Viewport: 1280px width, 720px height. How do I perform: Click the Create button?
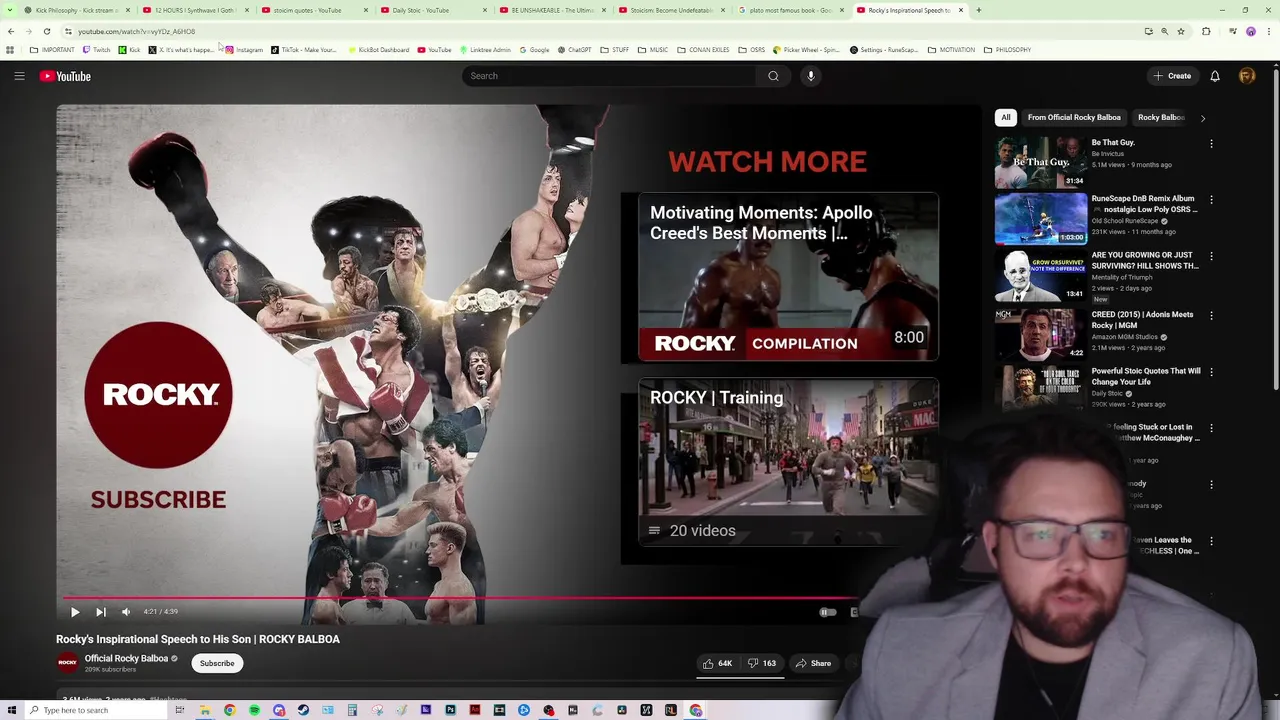(x=1172, y=76)
